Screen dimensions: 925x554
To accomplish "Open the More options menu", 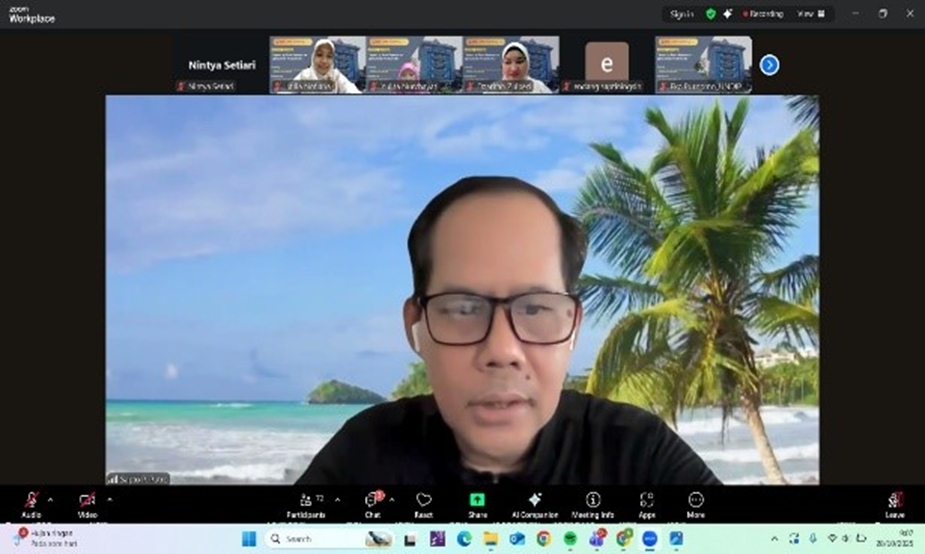I will pyautogui.click(x=696, y=501).
